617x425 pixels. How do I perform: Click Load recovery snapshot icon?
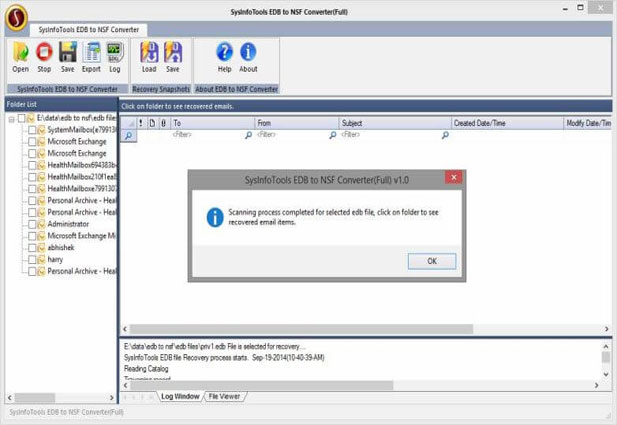[149, 52]
